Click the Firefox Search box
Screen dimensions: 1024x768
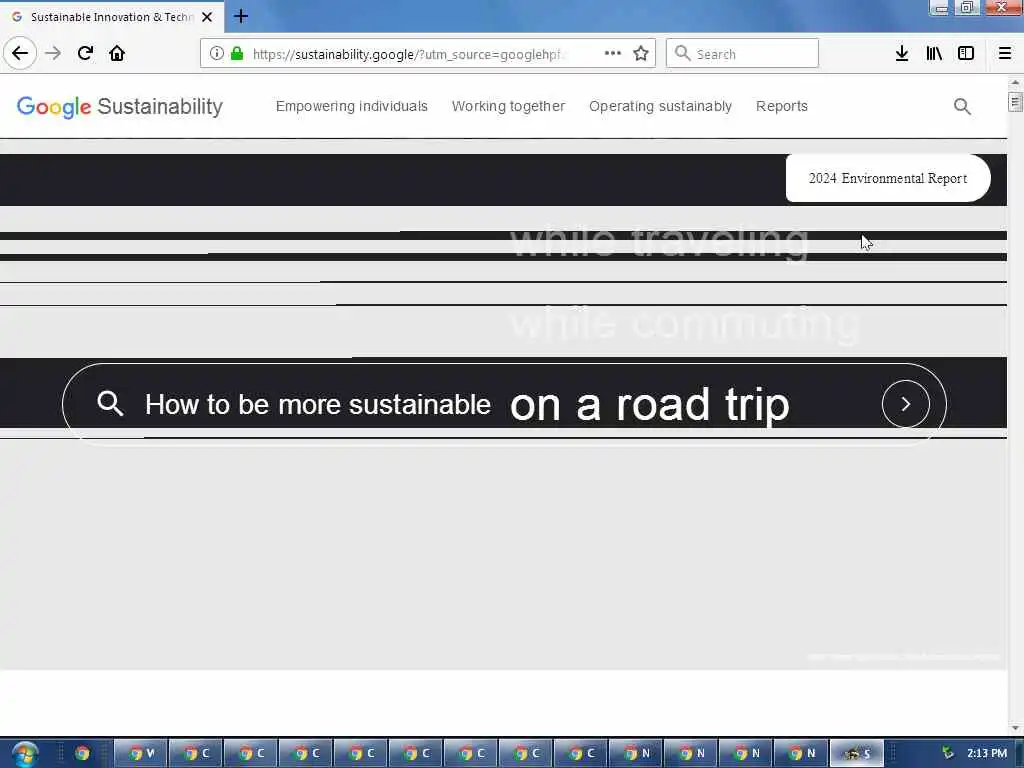tap(743, 54)
